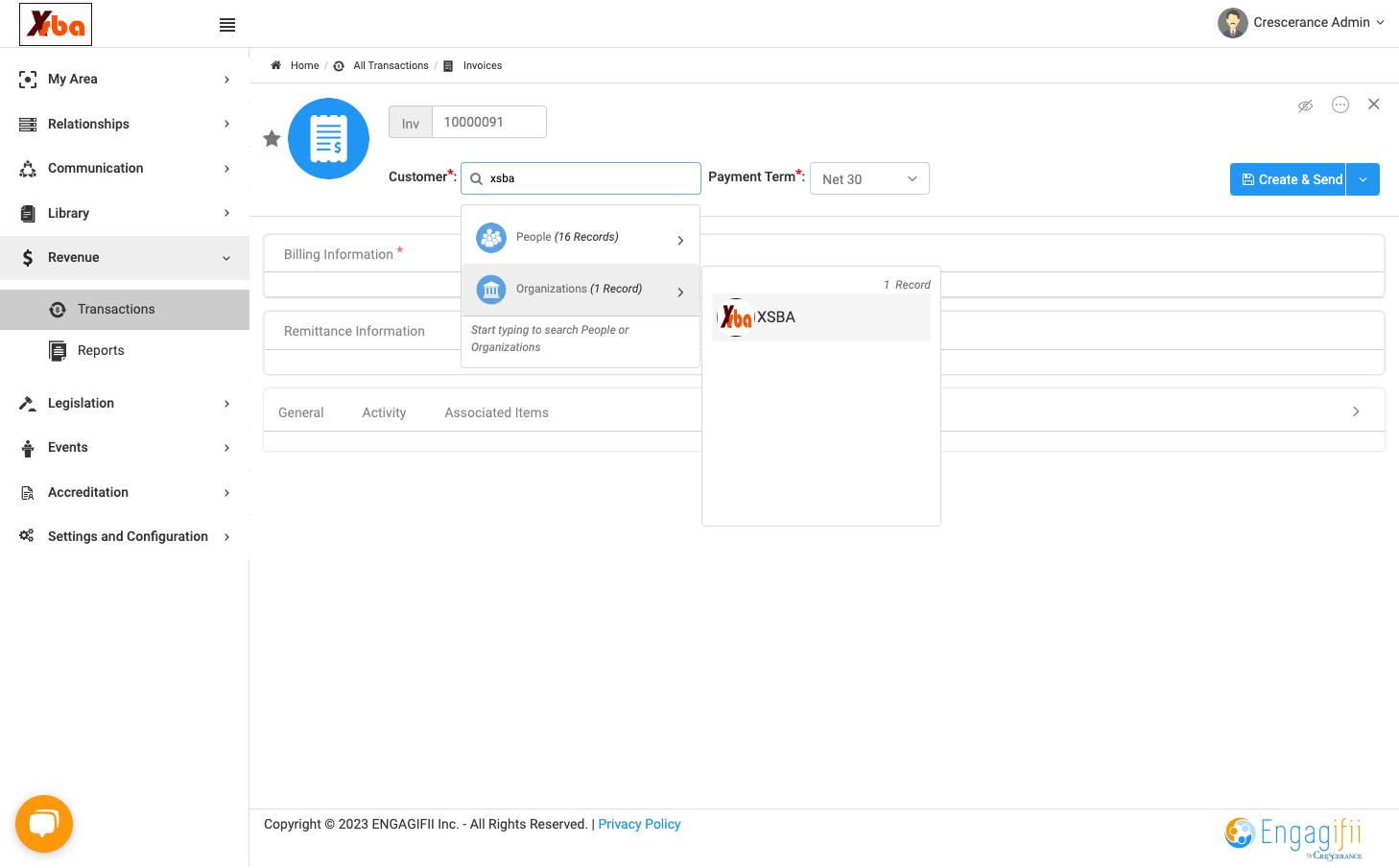The image size is (1399, 868).
Task: Collapse the Revenue sidebar section
Action: tap(125, 258)
